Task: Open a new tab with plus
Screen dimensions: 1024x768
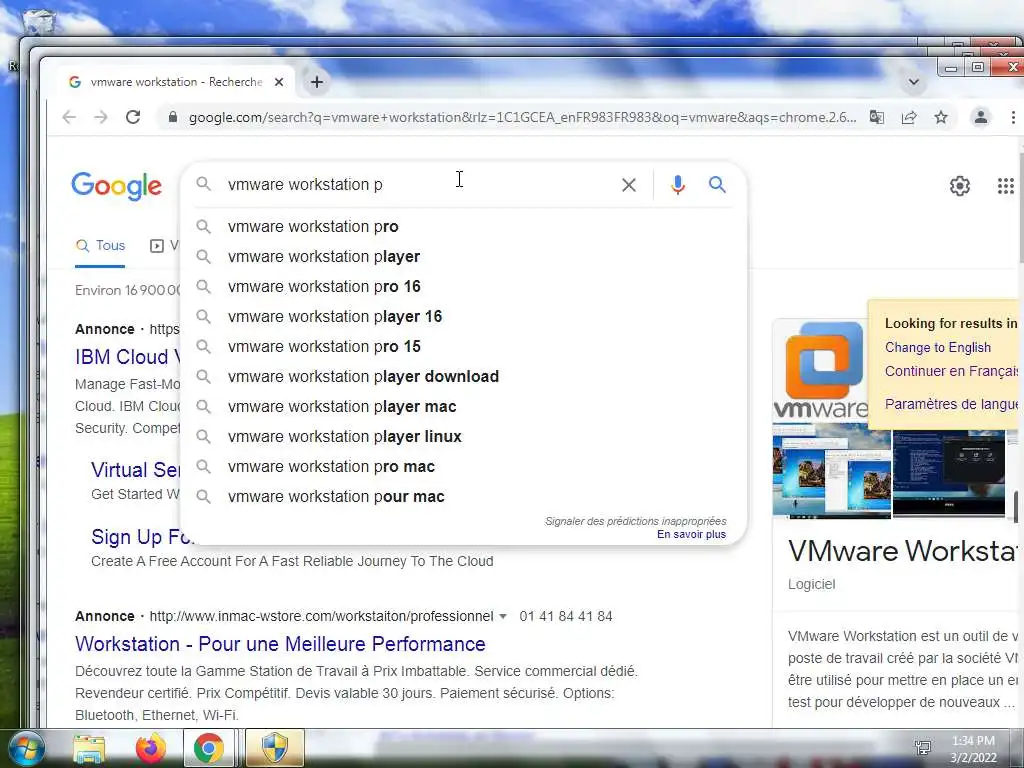Action: [317, 82]
